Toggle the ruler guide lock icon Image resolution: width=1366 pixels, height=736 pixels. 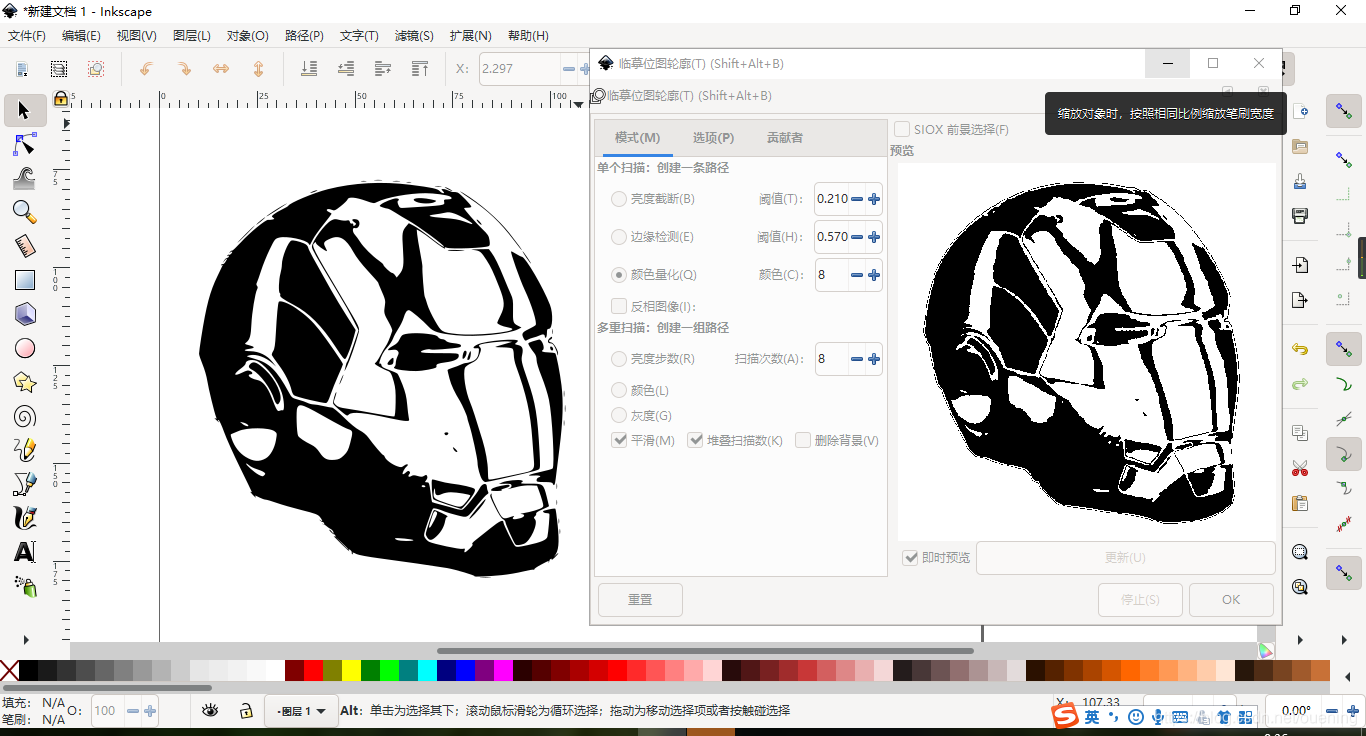(61, 98)
